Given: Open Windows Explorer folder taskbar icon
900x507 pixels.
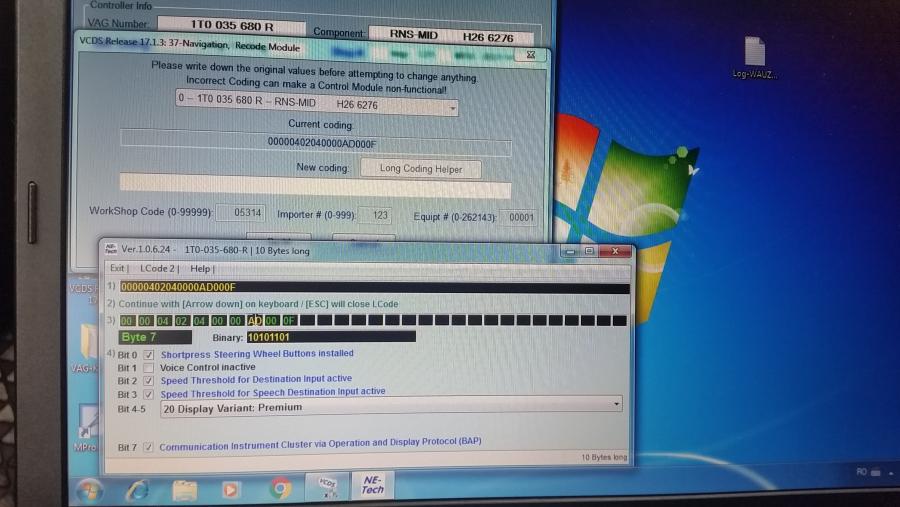Looking at the screenshot, I should 185,489.
